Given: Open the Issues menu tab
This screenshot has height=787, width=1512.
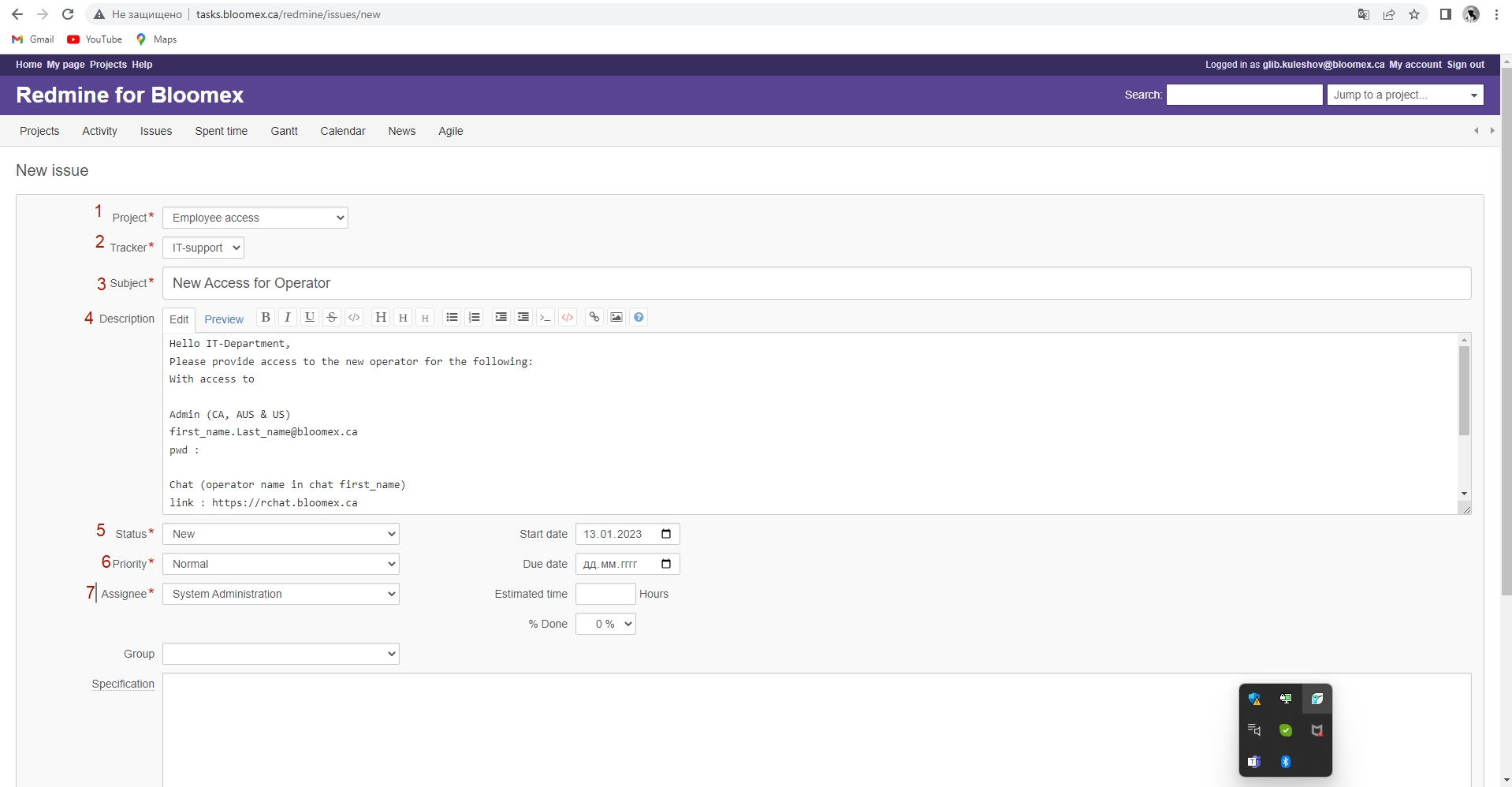Looking at the screenshot, I should point(156,131).
